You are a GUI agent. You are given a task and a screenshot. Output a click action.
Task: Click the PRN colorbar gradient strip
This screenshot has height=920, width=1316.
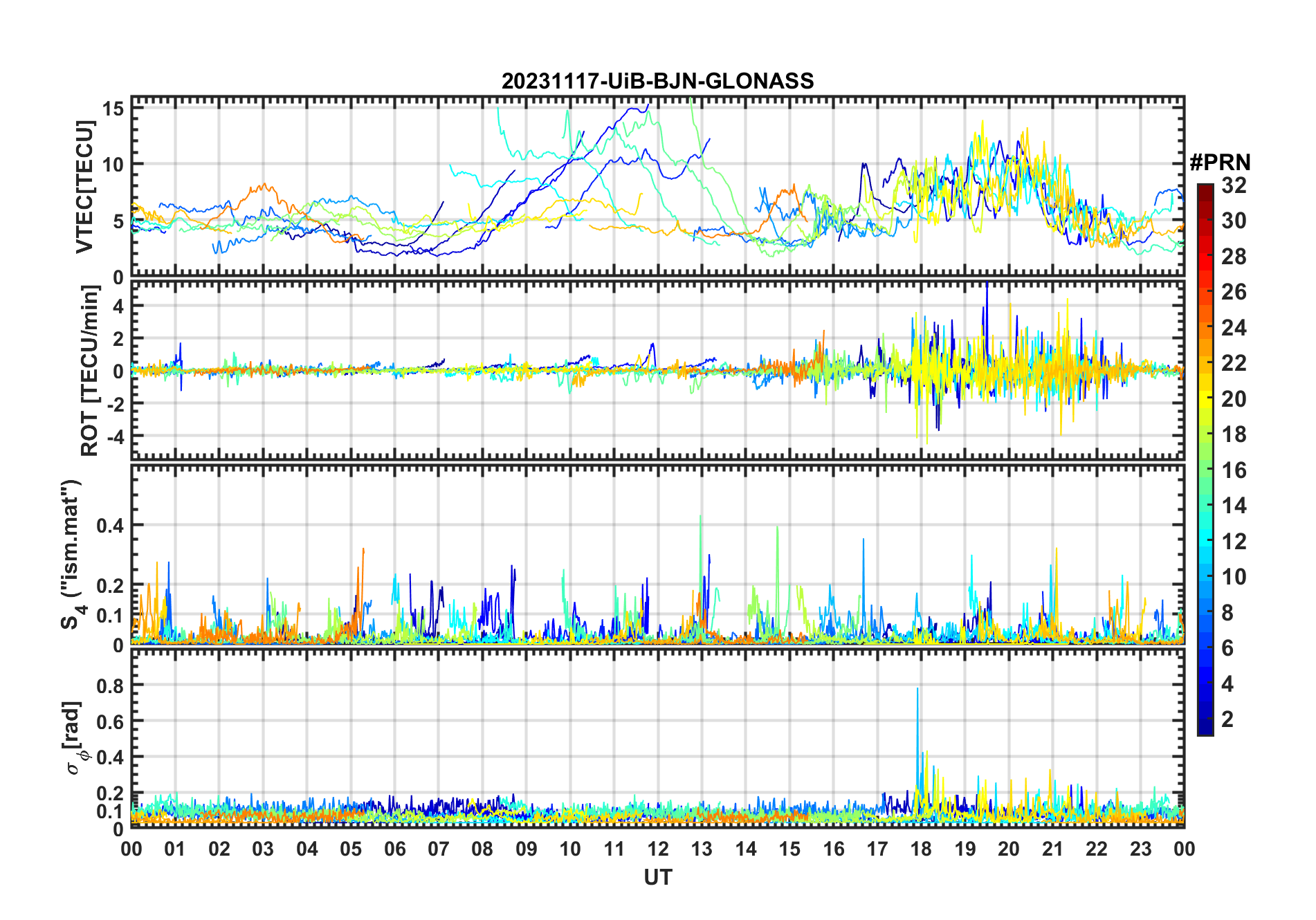(1205, 459)
